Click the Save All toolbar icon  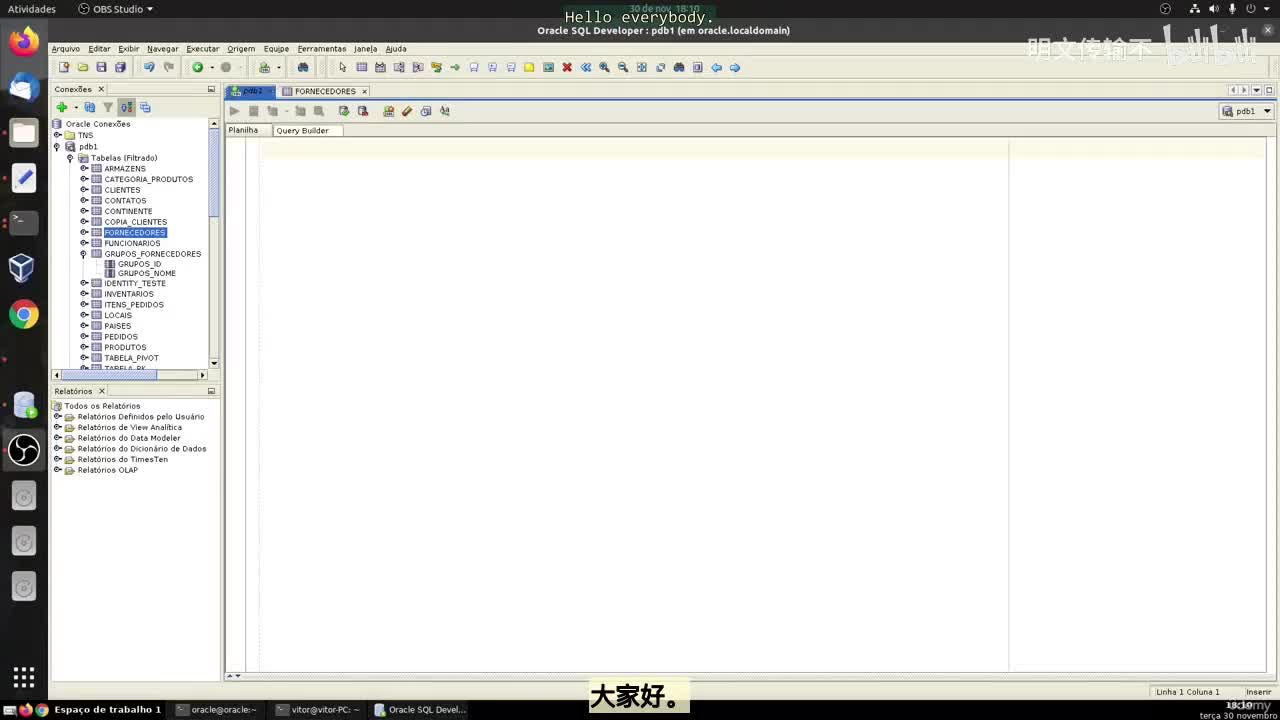pyautogui.click(x=120, y=68)
